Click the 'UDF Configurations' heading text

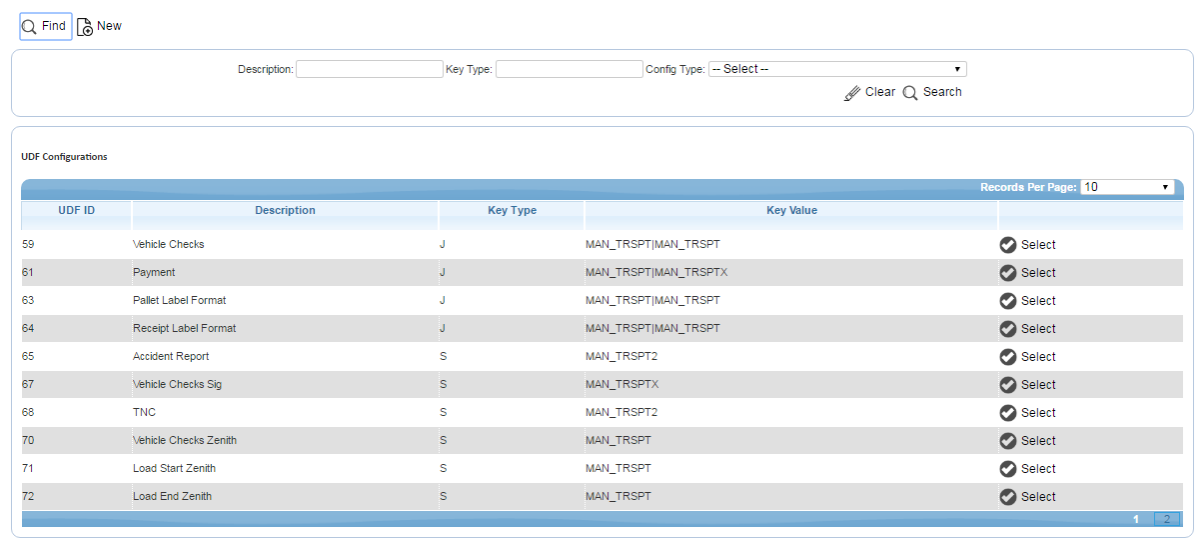(64, 157)
